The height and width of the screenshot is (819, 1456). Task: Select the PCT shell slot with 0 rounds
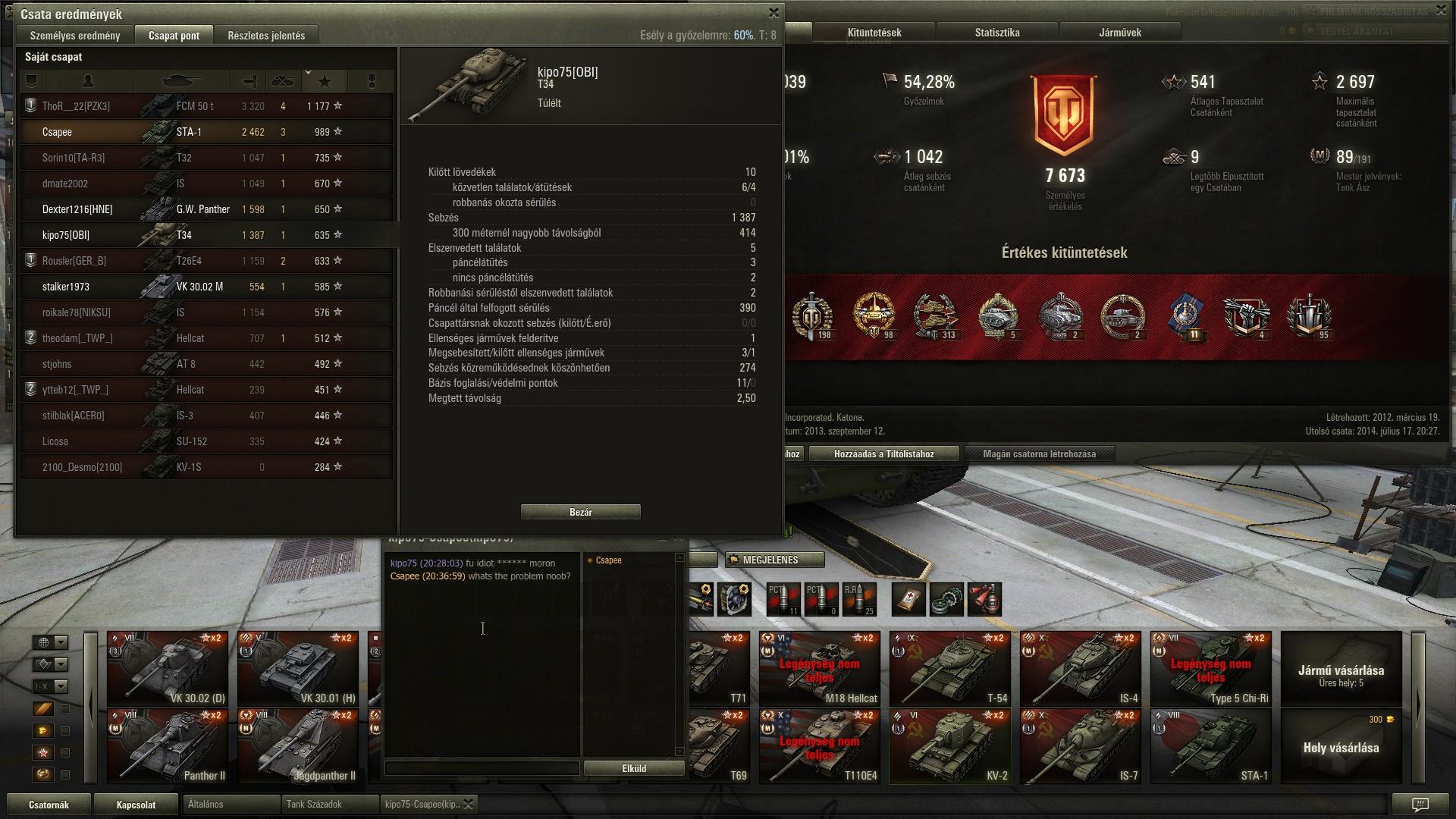pyautogui.click(x=821, y=599)
